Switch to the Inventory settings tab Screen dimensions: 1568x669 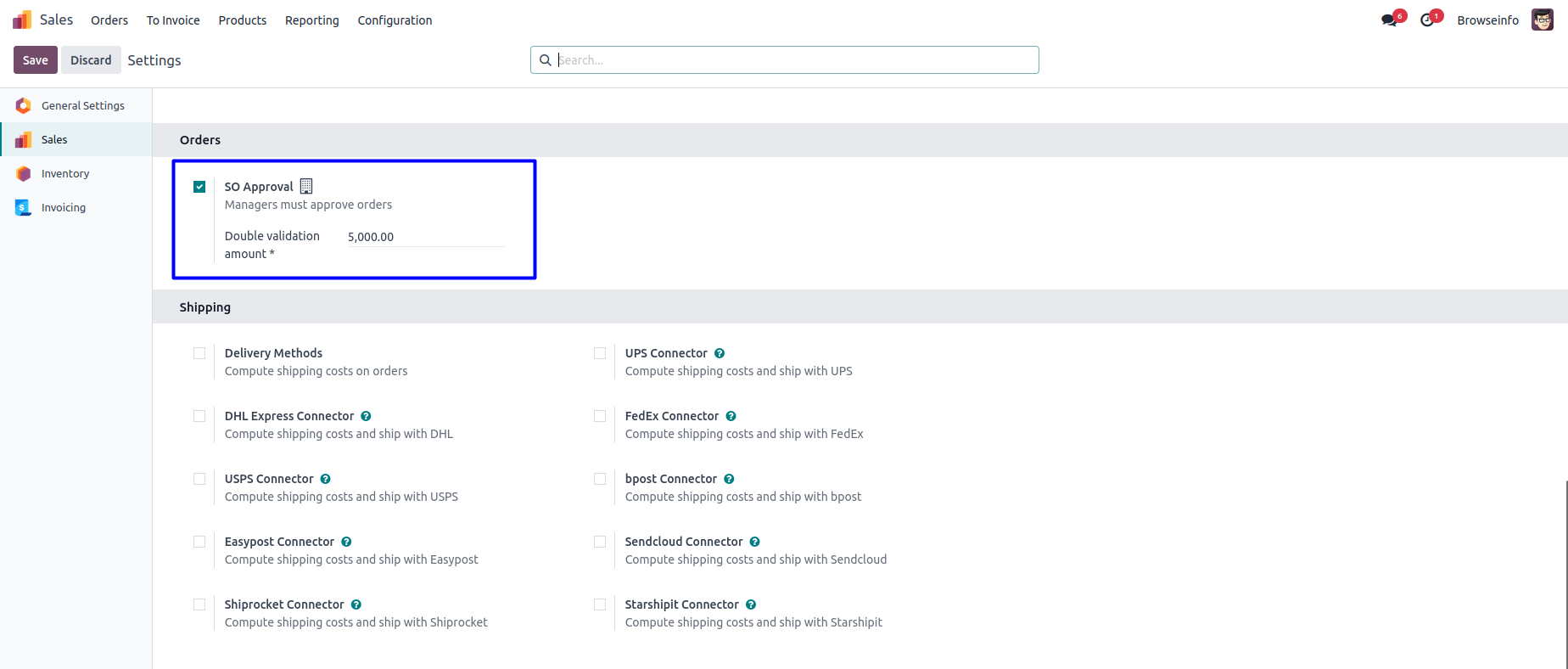click(65, 173)
